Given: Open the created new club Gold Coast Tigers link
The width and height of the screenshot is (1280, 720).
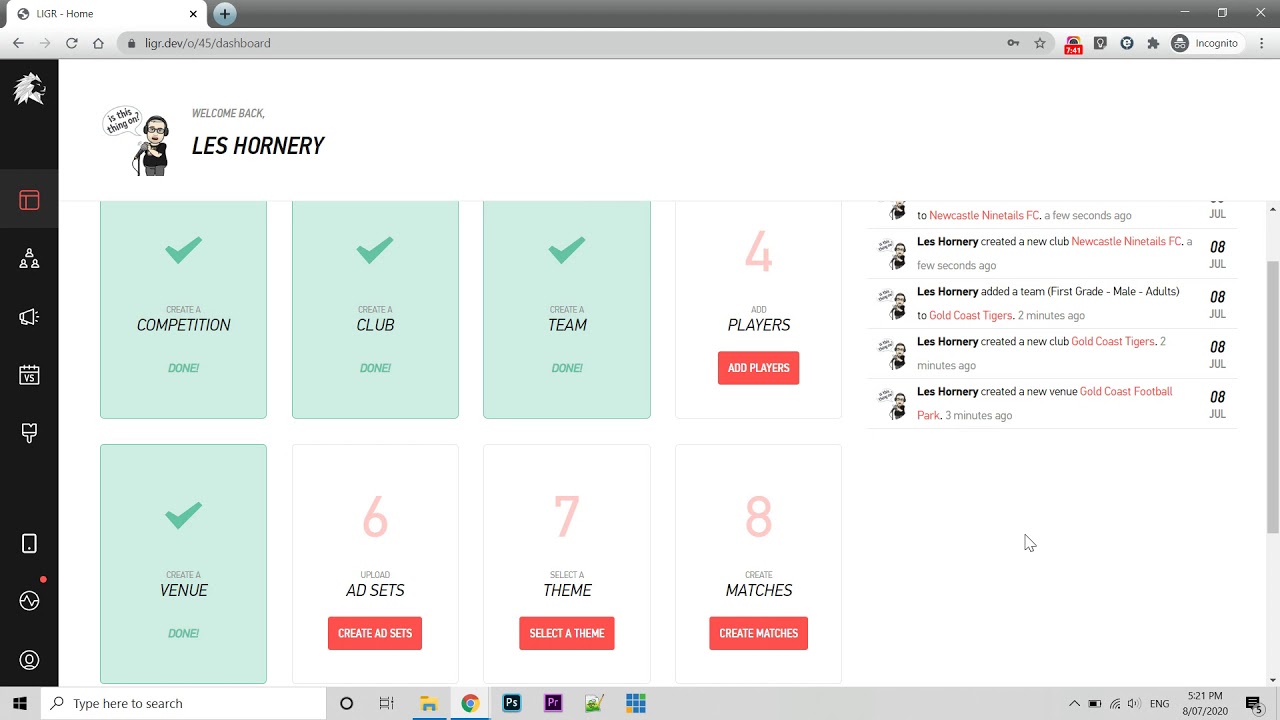Looking at the screenshot, I should pos(1113,341).
